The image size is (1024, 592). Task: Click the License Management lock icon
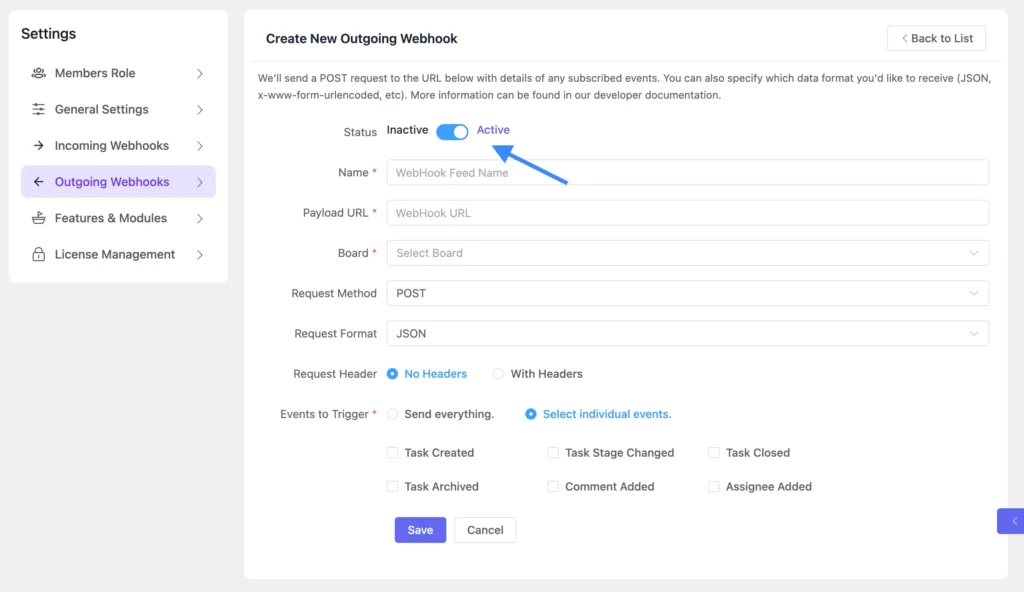(x=39, y=254)
